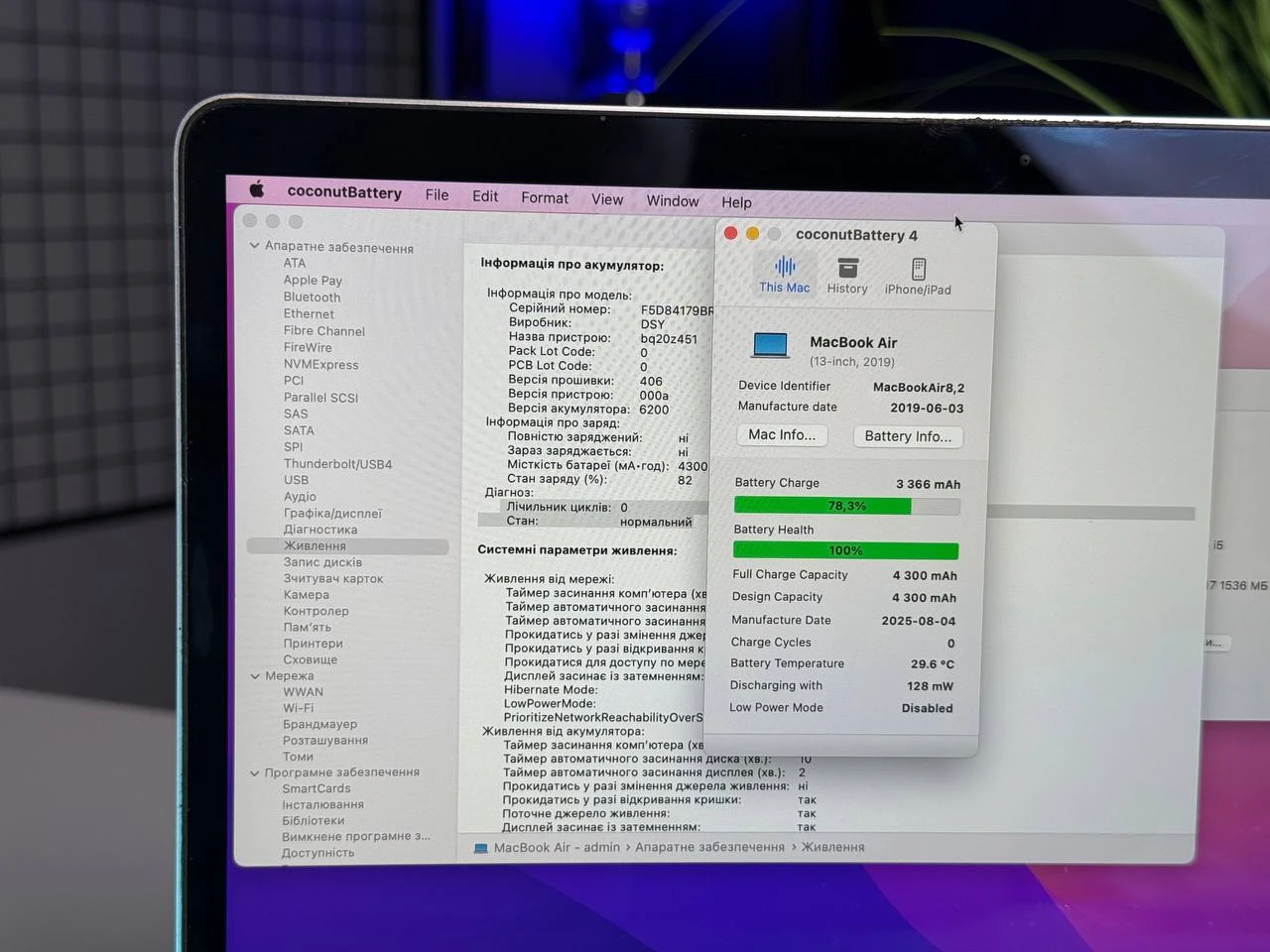Click the laptop icon in the path bar
The height and width of the screenshot is (952, 1270).
click(x=481, y=848)
